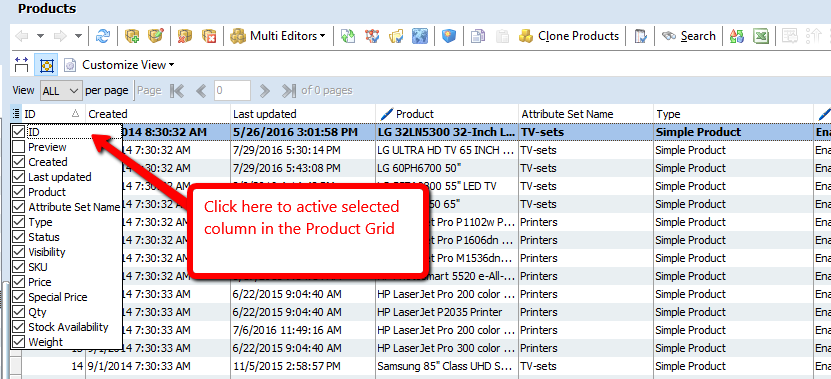Viewport: 831px width, 379px height.
Task: Click the document with blue checkmark icon
Action: 641,36
